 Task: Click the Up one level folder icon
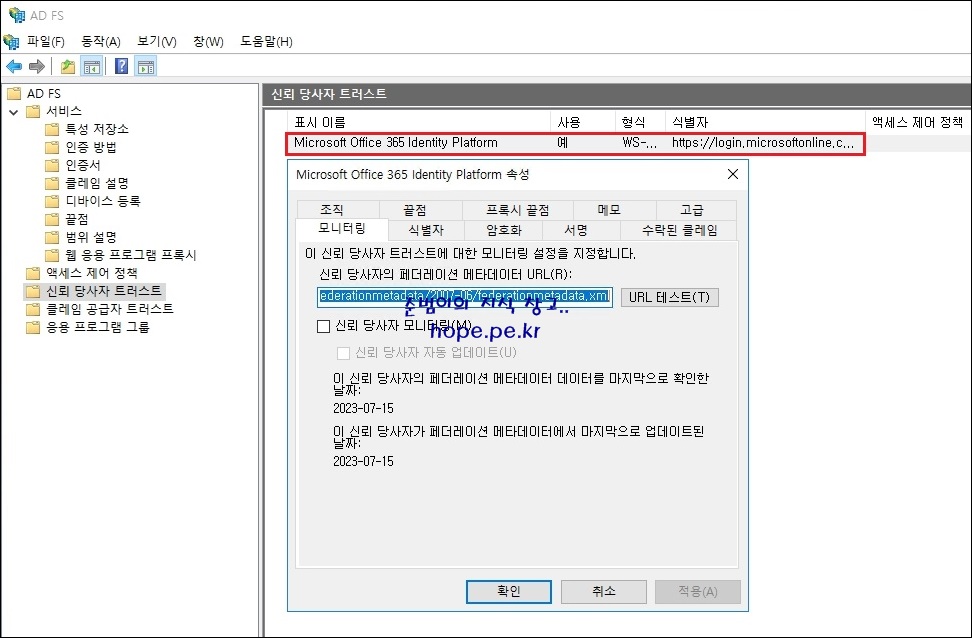coord(68,66)
